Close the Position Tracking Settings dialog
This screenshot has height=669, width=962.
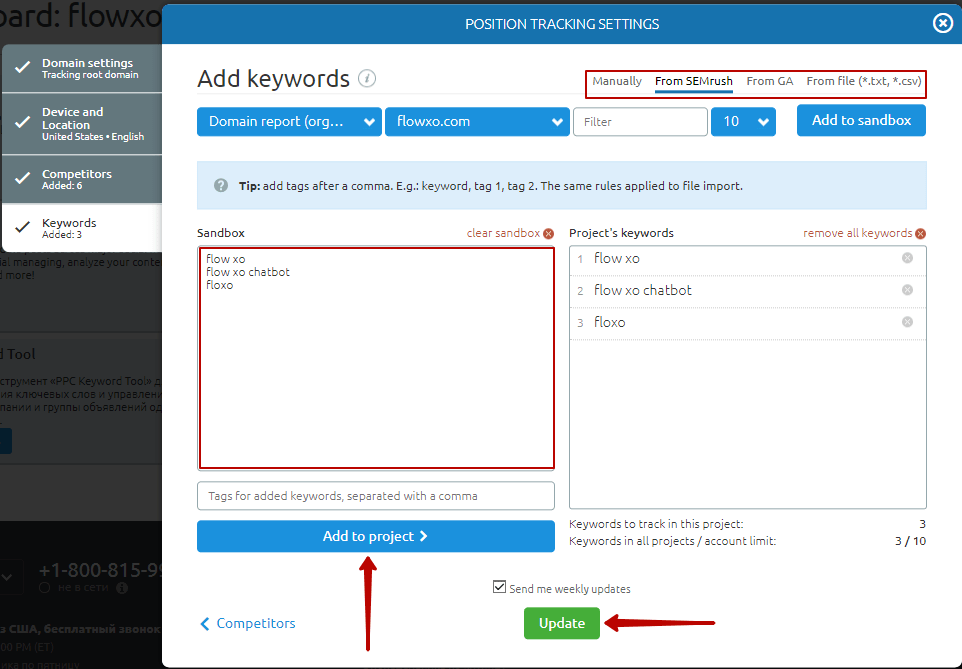(942, 23)
